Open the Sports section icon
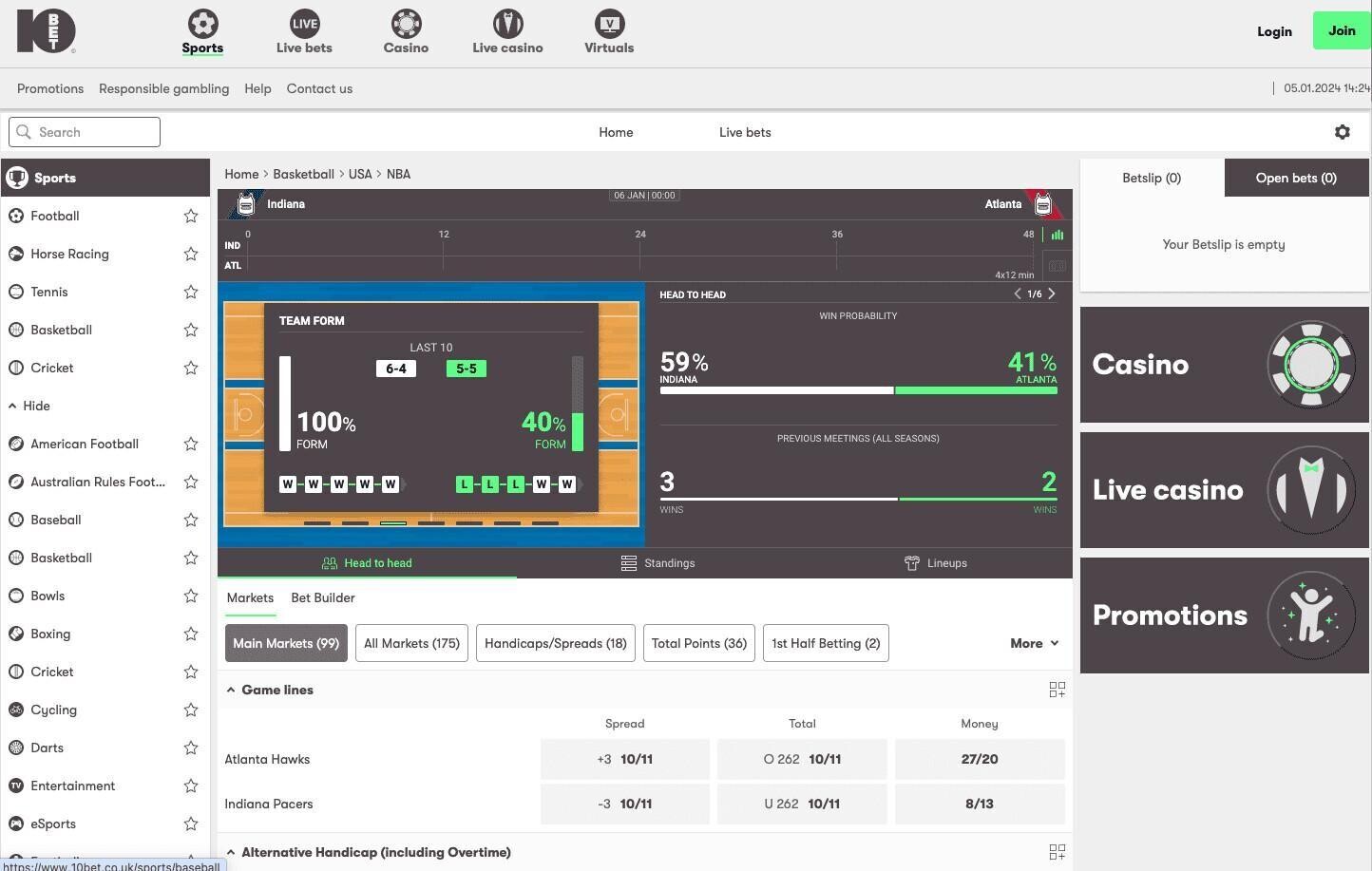Image resolution: width=1372 pixels, height=871 pixels. coord(202,23)
